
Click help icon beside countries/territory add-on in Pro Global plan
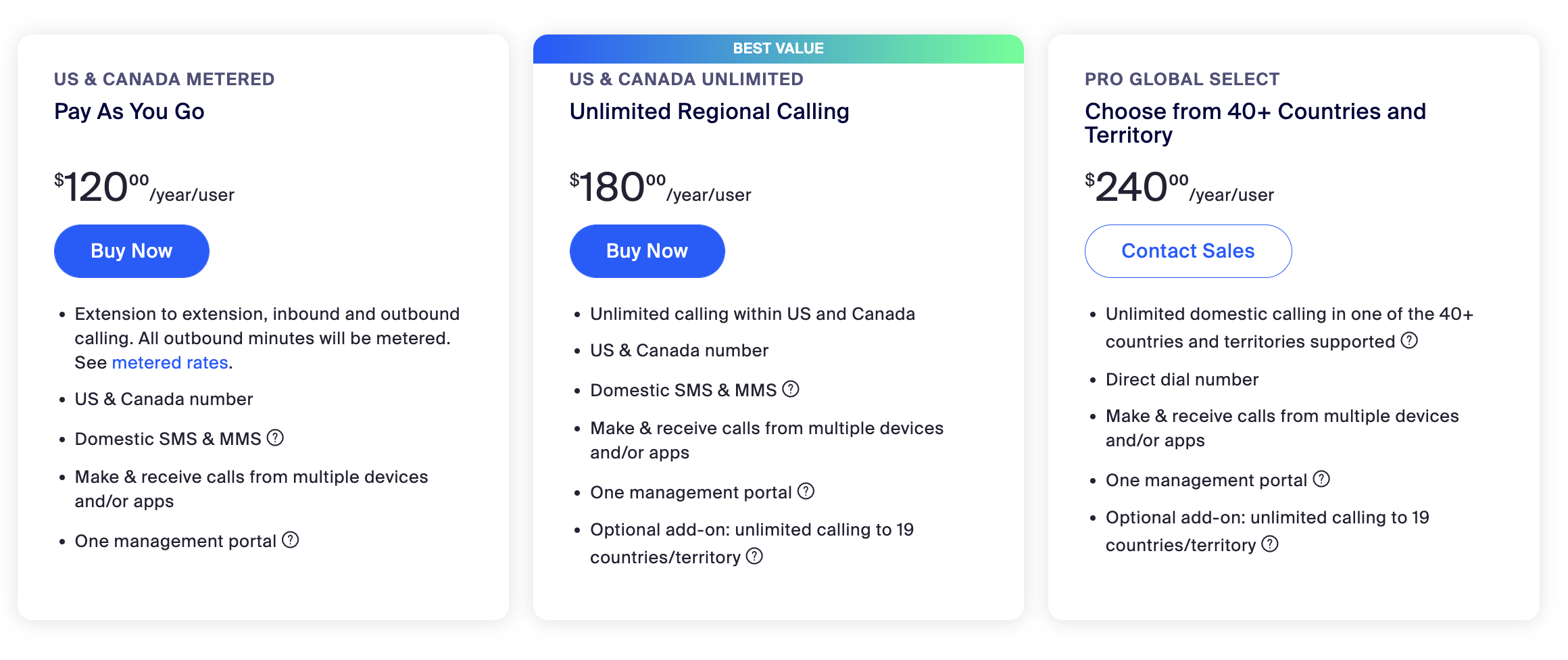[x=1270, y=544]
